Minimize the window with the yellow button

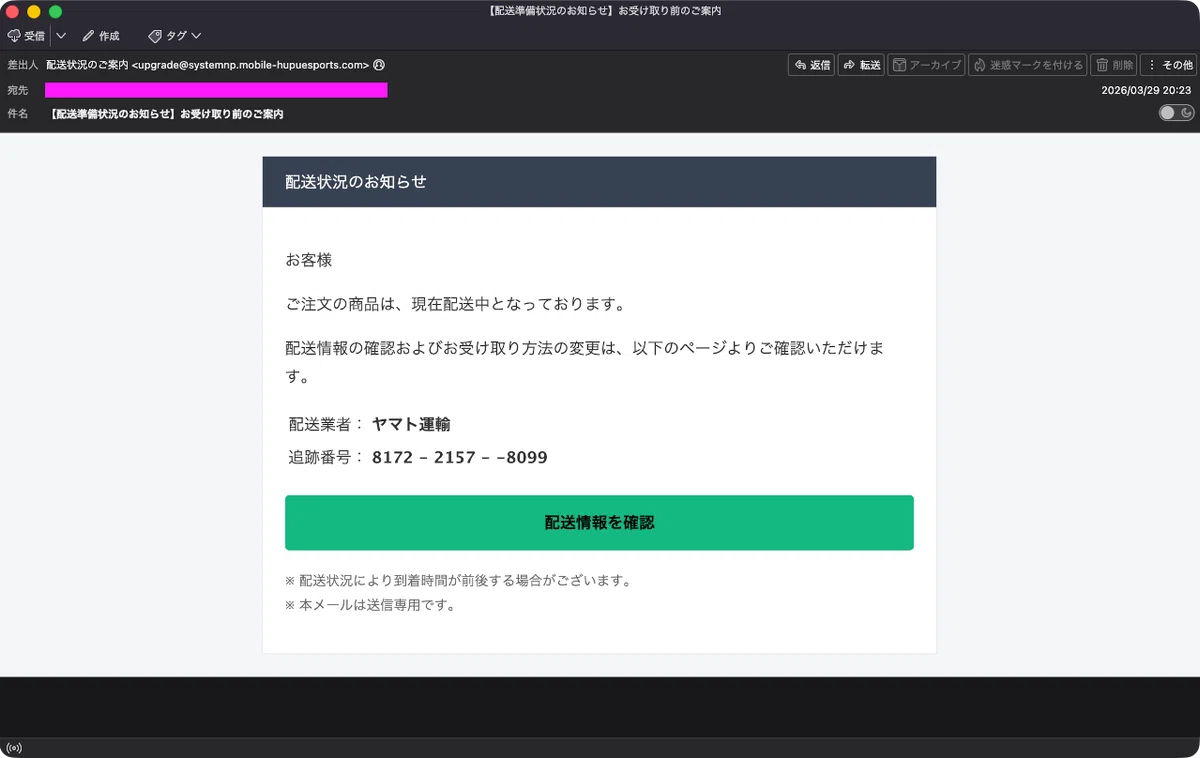pyautogui.click(x=34, y=11)
